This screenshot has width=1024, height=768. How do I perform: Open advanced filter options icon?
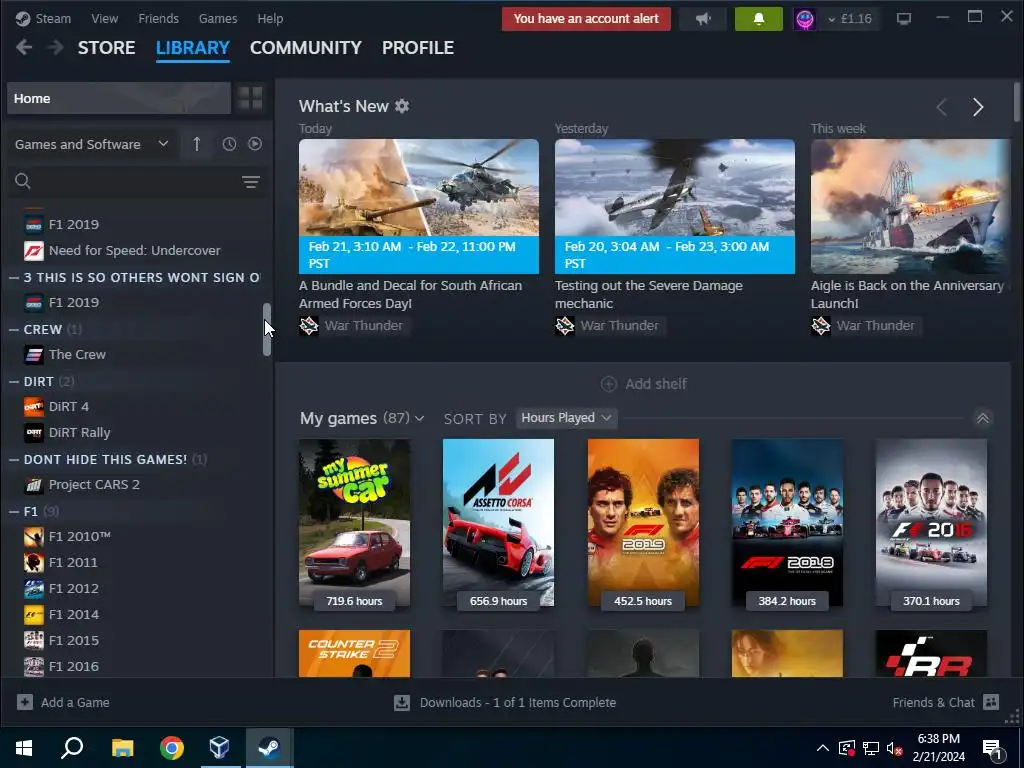tap(251, 182)
